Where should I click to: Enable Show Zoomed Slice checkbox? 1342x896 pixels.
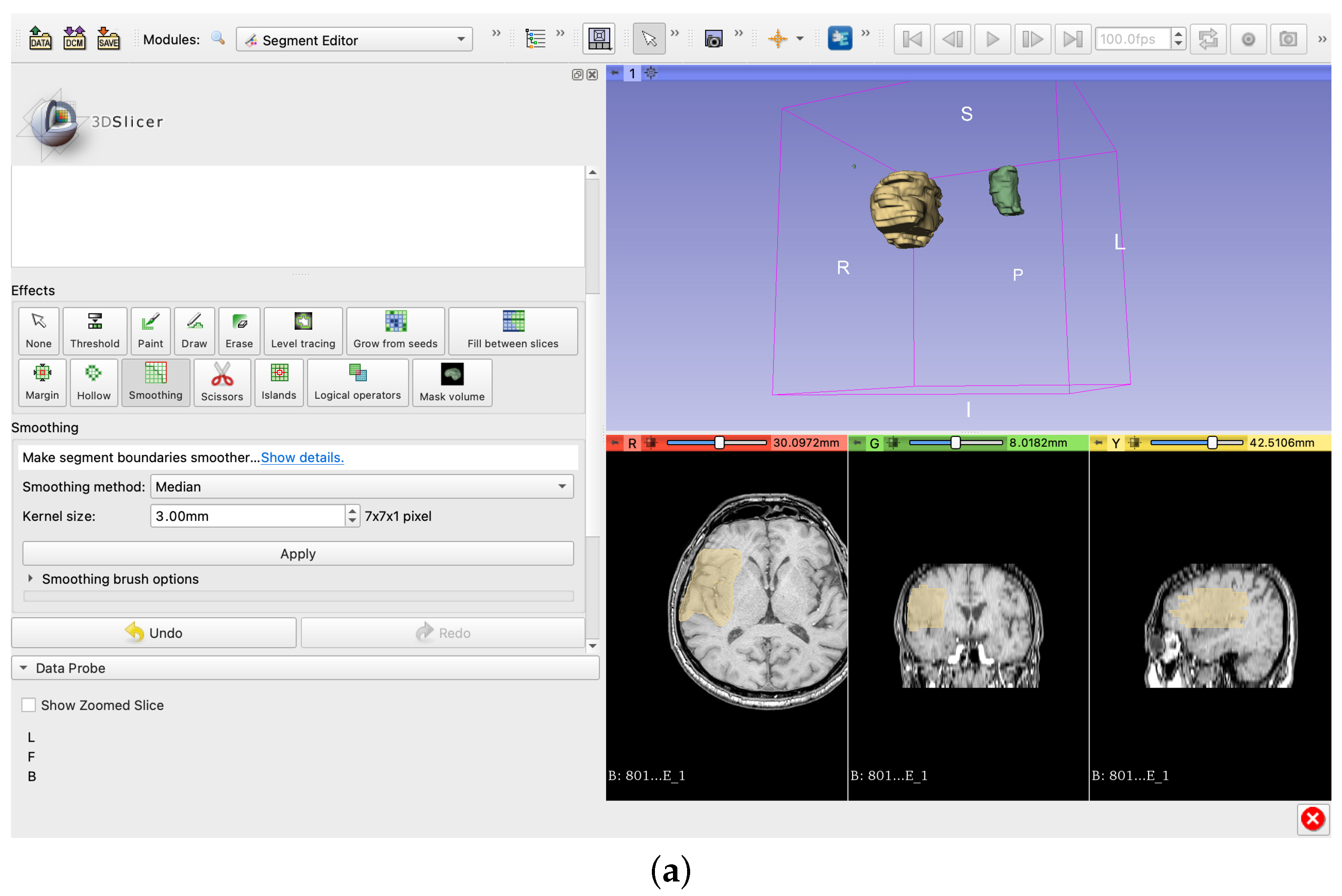29,705
